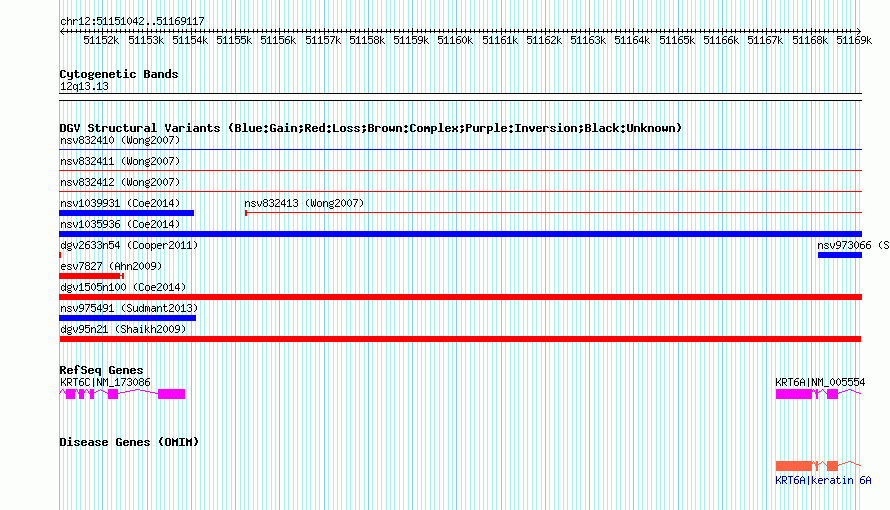The width and height of the screenshot is (890, 510).
Task: Click the 51153k ruler tick label
Action: [x=146, y=40]
